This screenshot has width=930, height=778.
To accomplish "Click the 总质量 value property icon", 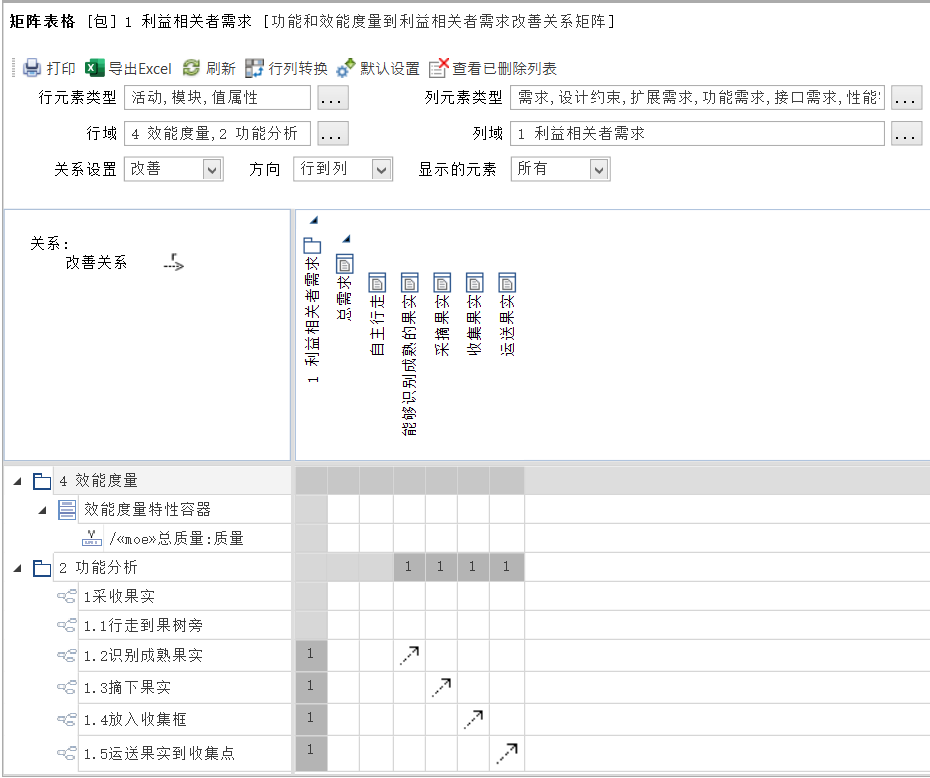I will click(91, 538).
